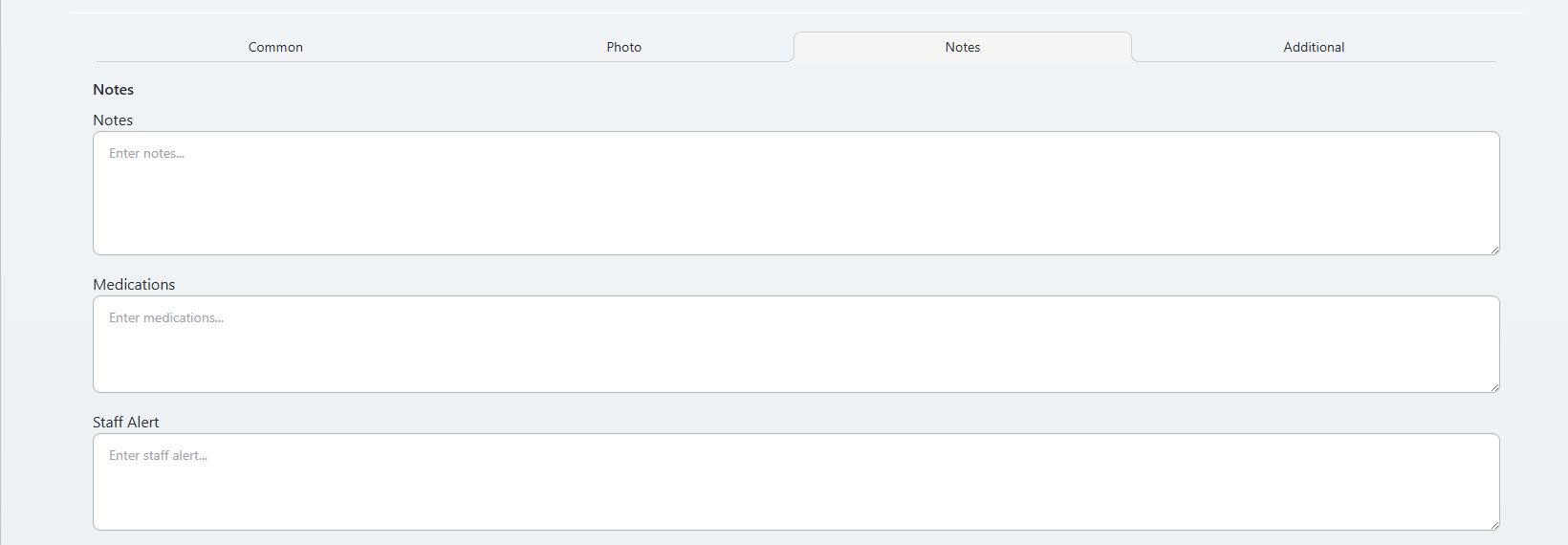Click the empty area right of the Staff Alert label

coord(830,422)
